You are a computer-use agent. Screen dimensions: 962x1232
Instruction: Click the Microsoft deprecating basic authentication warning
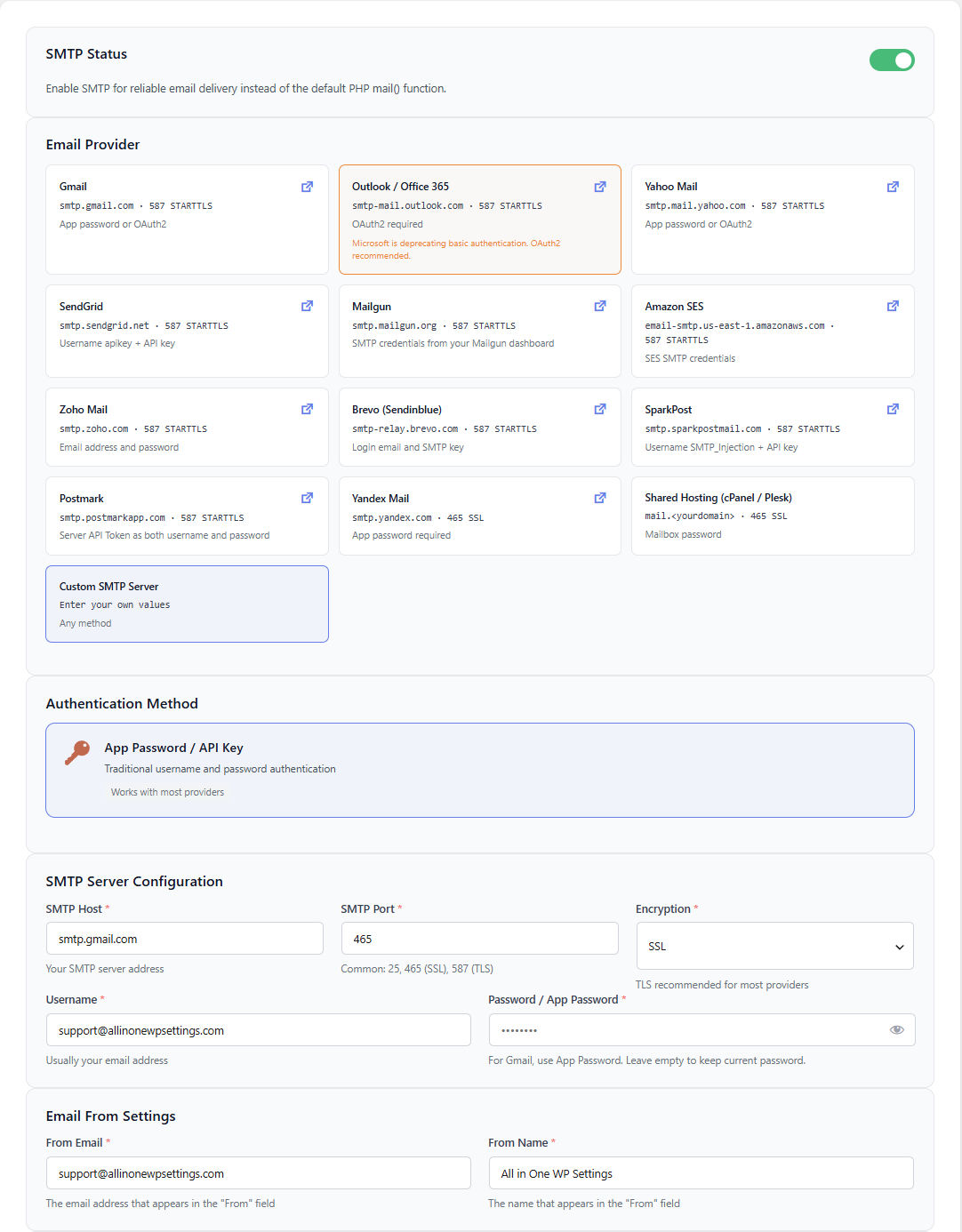pos(456,250)
